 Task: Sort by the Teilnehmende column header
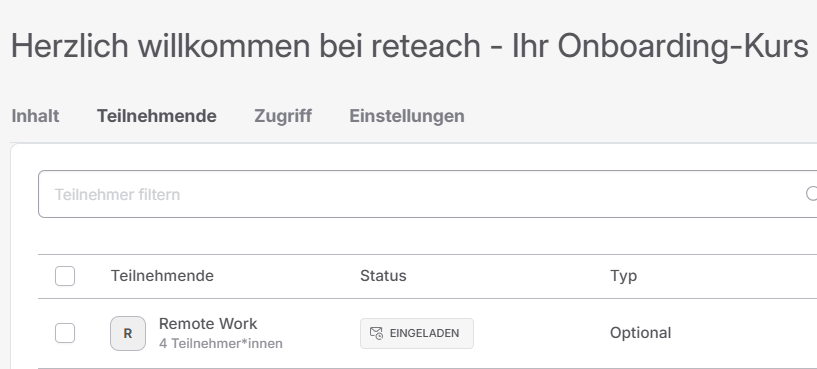(162, 276)
